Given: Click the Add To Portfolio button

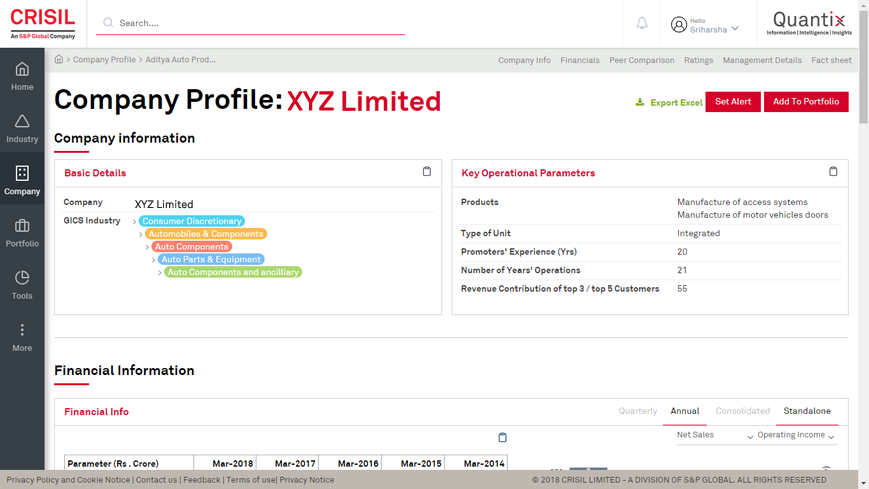Looking at the screenshot, I should (806, 102).
